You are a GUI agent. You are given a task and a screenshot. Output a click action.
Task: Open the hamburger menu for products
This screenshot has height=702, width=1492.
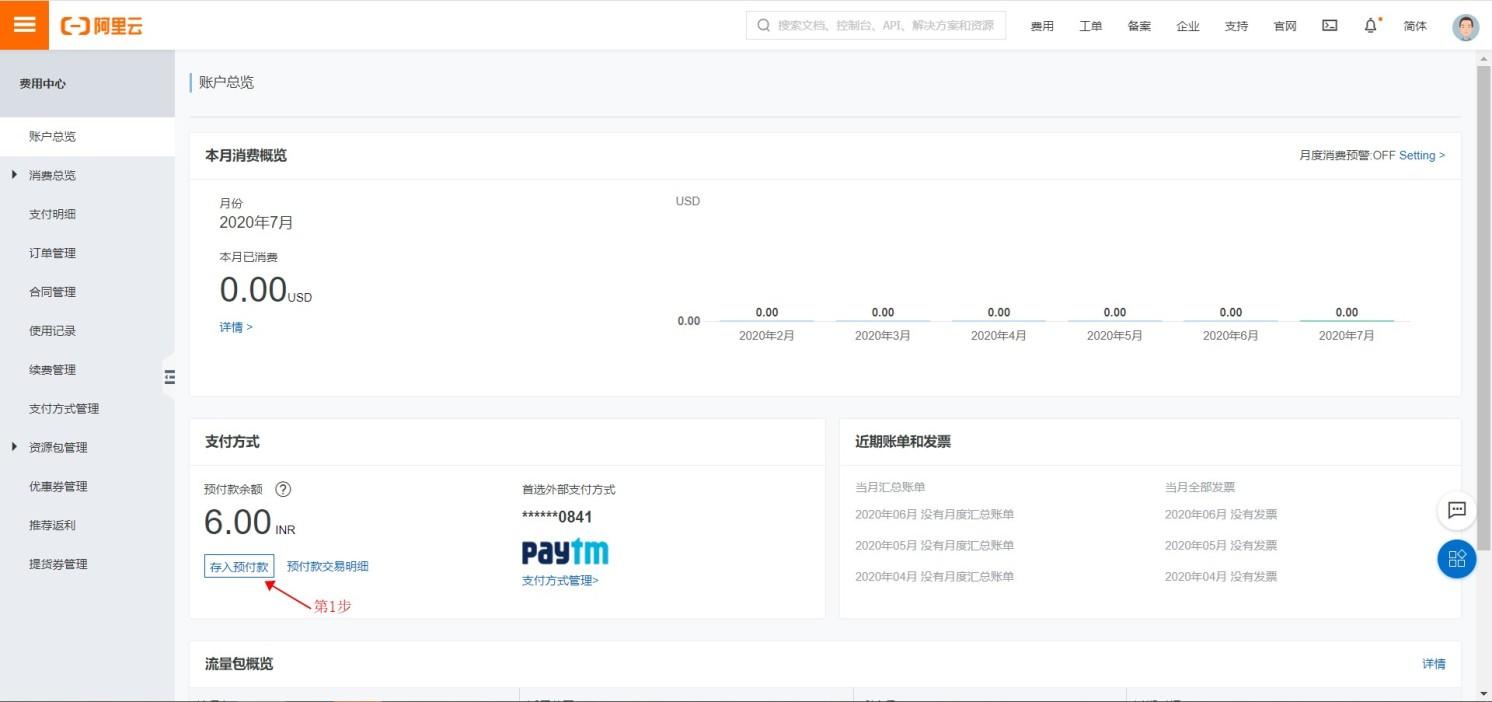(24, 24)
